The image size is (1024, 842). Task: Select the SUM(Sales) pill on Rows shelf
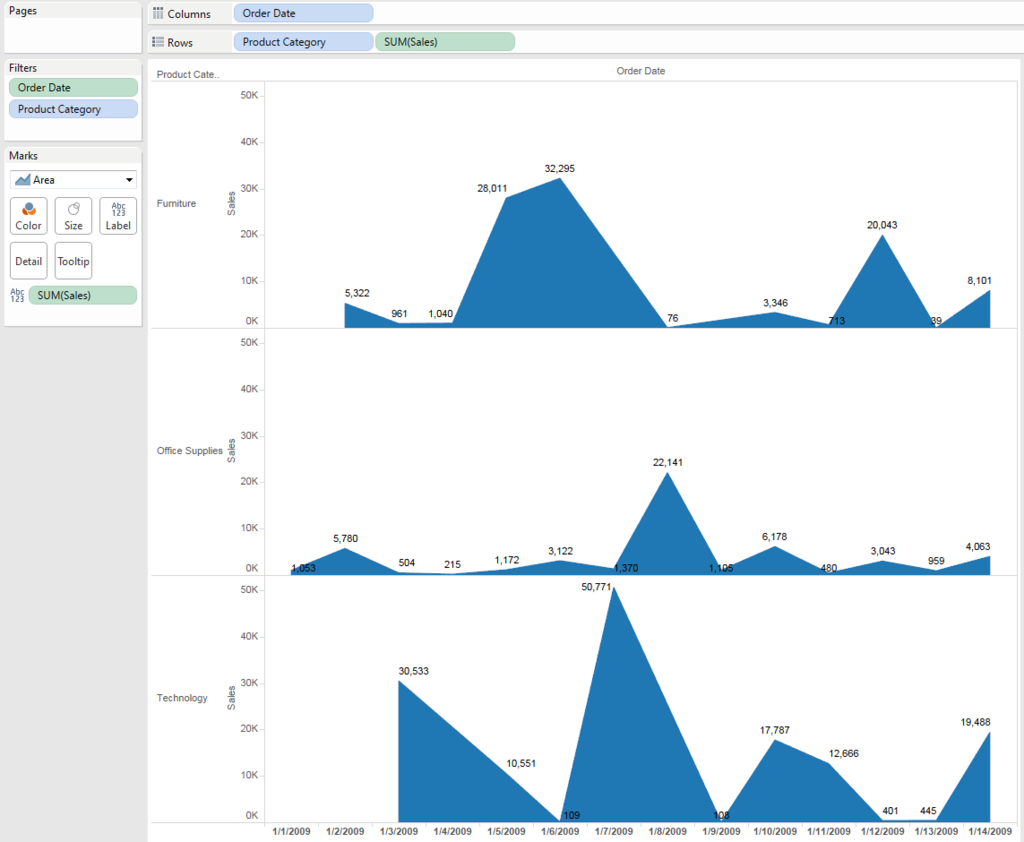445,42
